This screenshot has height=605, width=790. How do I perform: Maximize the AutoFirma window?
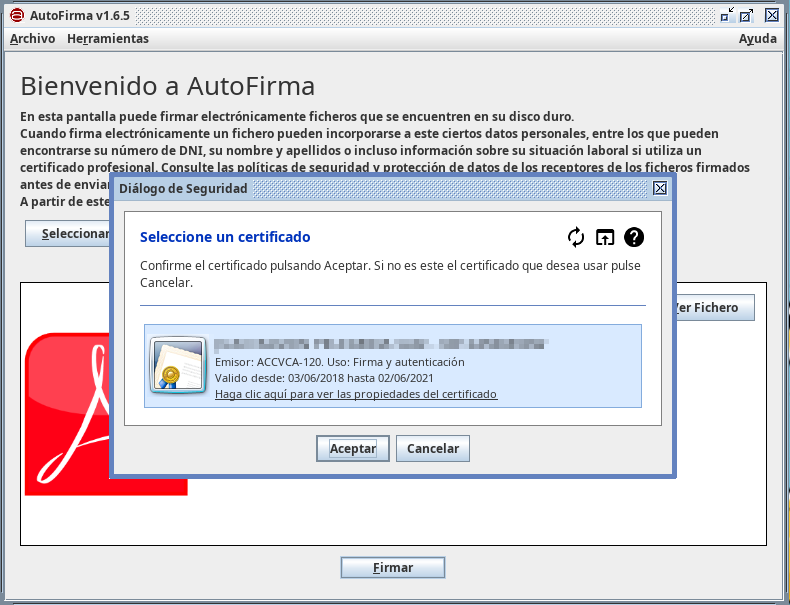(747, 15)
